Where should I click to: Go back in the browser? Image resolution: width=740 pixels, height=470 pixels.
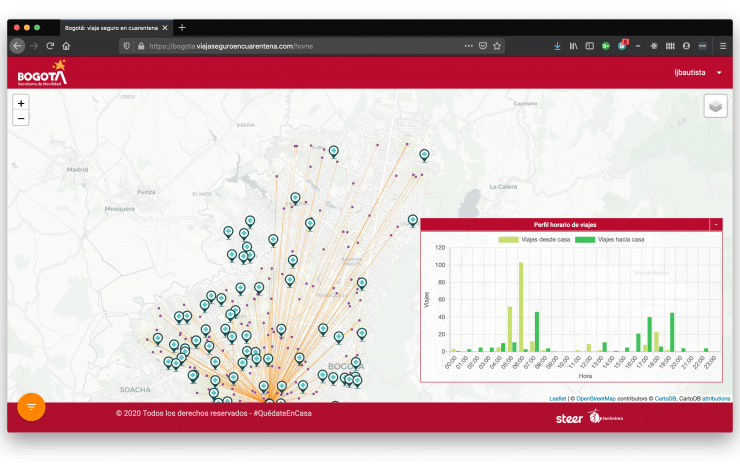(x=17, y=46)
